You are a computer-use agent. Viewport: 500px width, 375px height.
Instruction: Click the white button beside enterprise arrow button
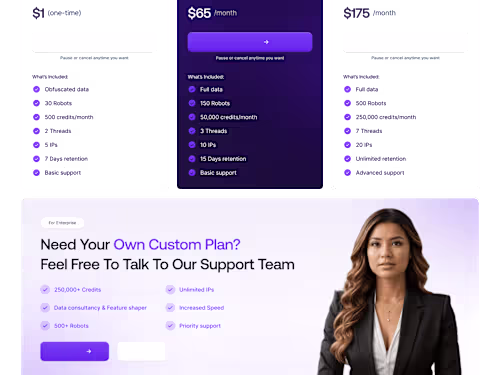[141, 351]
